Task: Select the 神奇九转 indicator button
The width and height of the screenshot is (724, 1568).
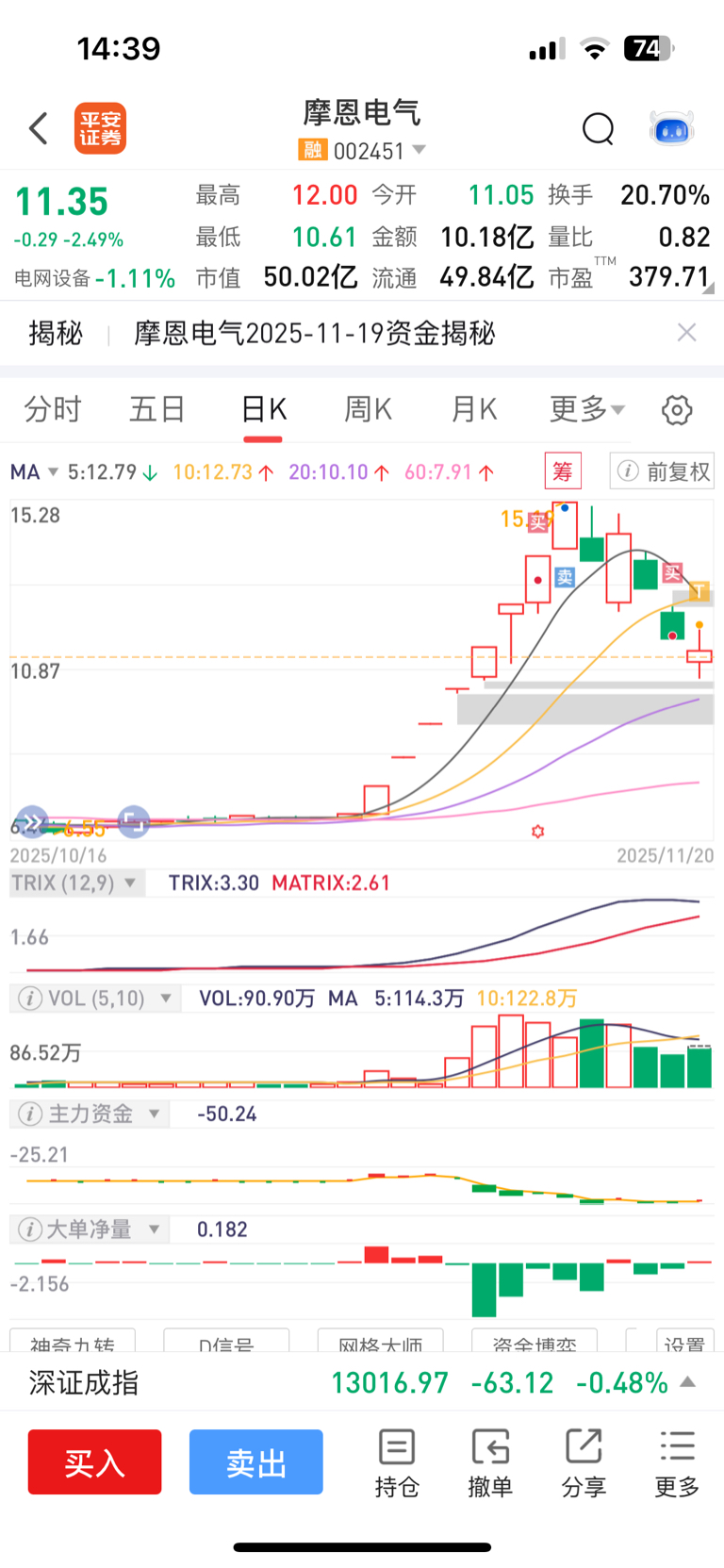Action: click(73, 1342)
